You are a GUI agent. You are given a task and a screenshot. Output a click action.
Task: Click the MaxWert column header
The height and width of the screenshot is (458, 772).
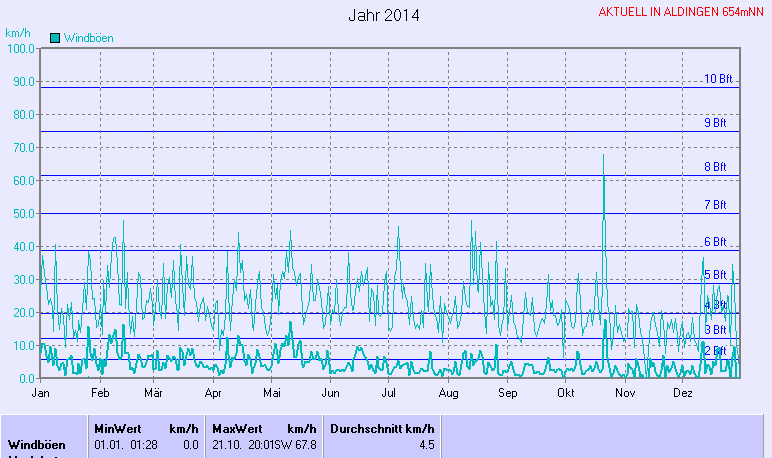(x=237, y=428)
